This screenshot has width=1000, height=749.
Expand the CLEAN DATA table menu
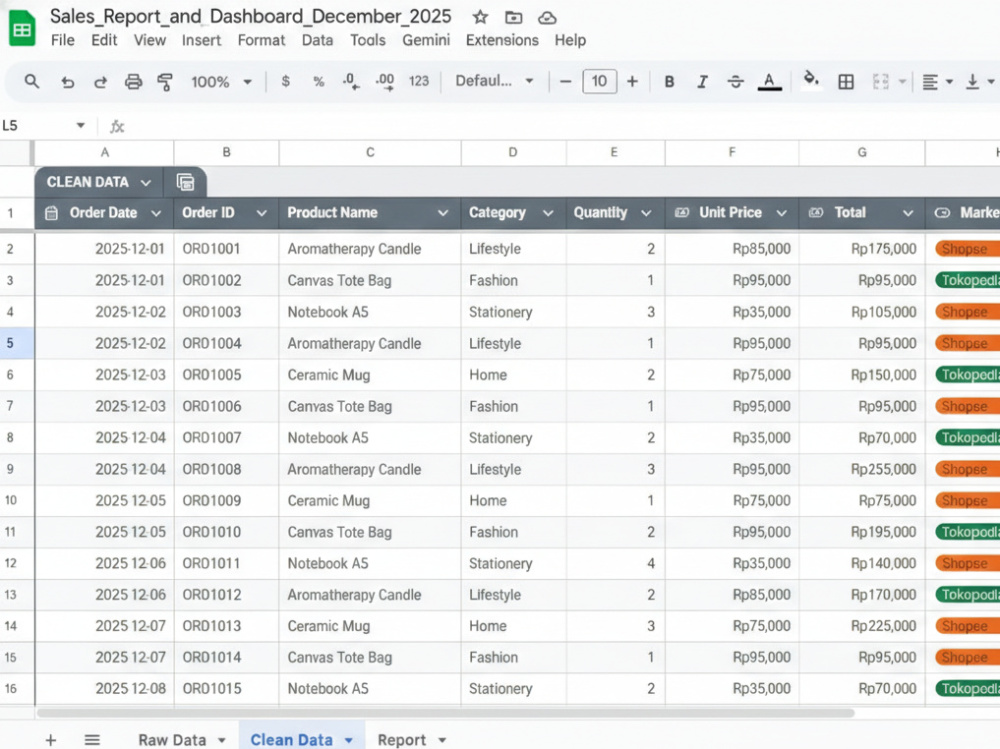pos(146,182)
